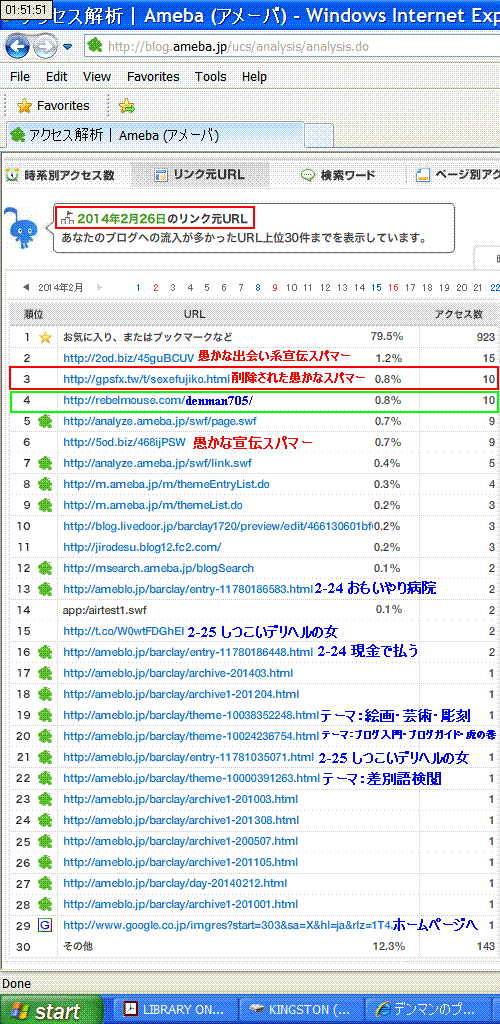500x1024 pixels.
Task: Click the Add to Favorites bar icon
Action: tap(127, 106)
